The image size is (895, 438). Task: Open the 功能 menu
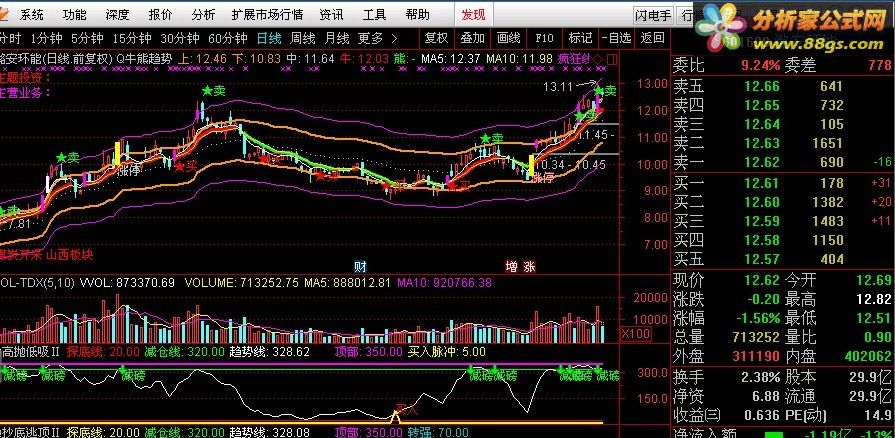pyautogui.click(x=75, y=14)
